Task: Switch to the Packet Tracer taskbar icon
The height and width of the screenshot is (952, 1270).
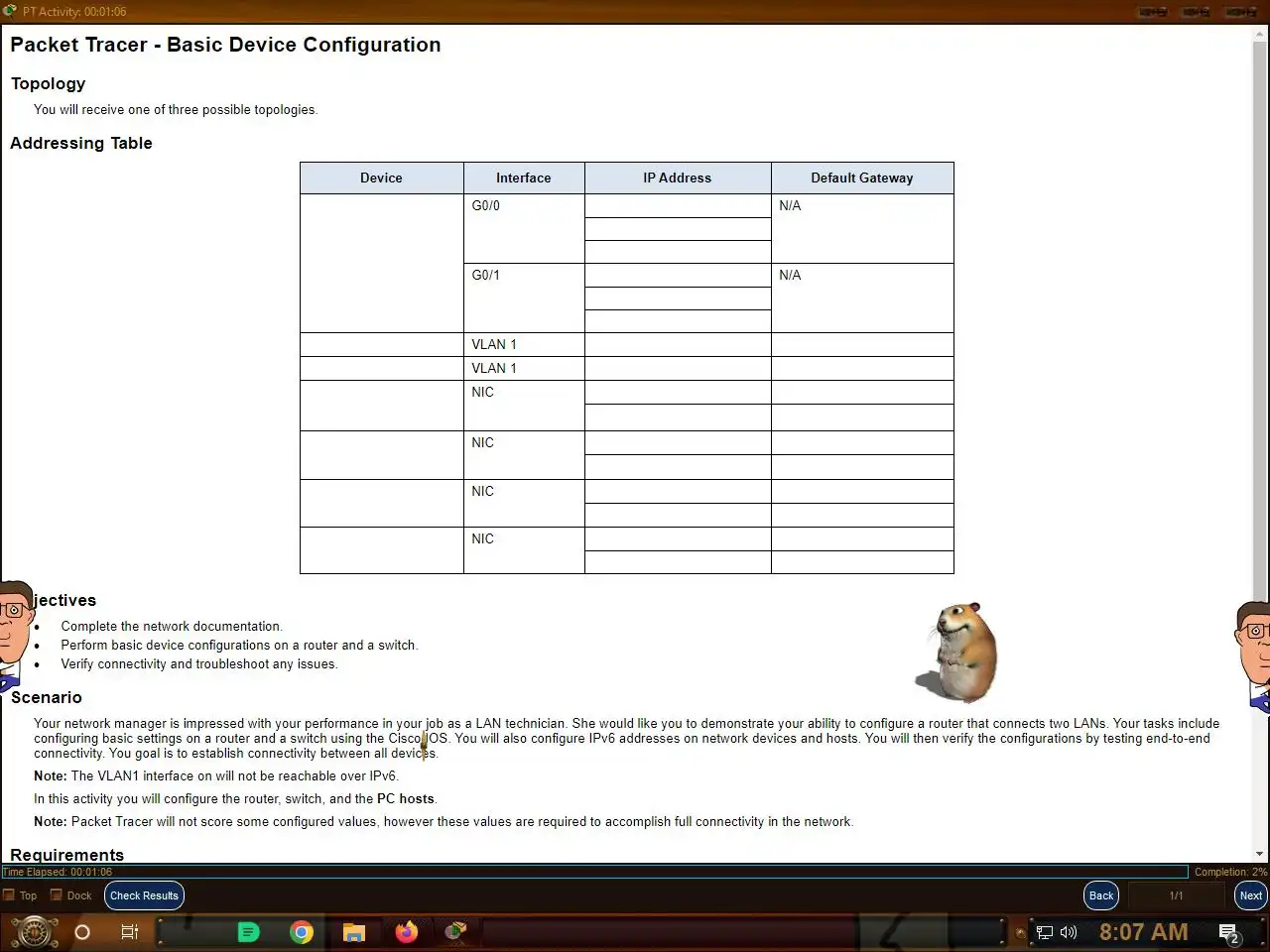Action: tap(455, 931)
